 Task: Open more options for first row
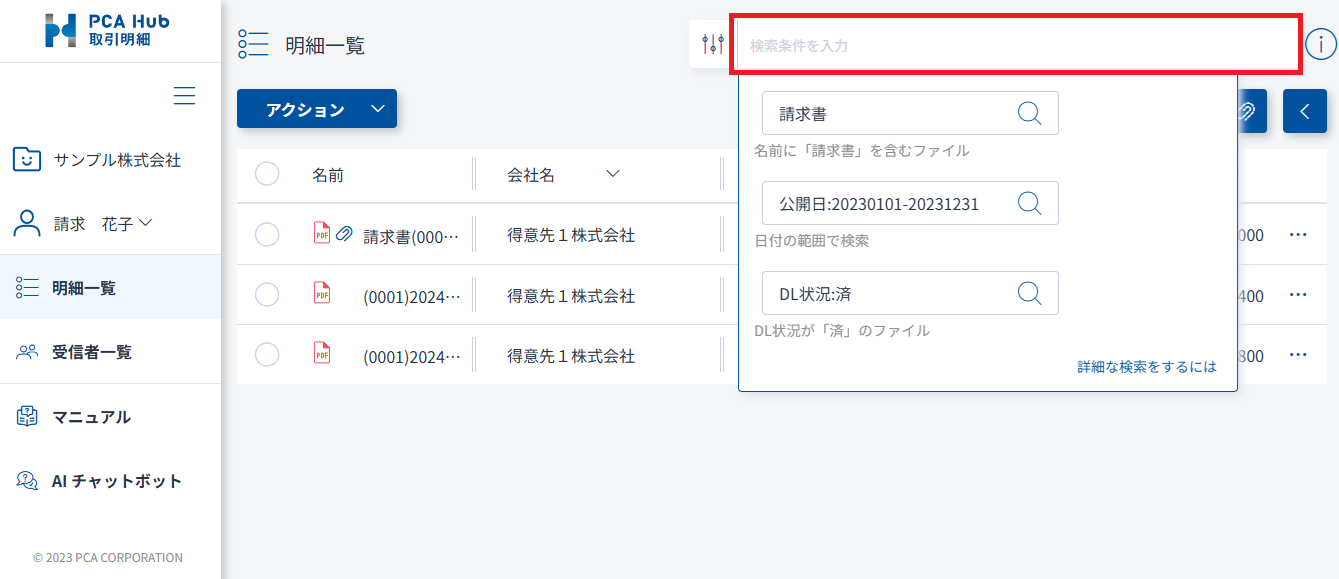pos(1298,235)
